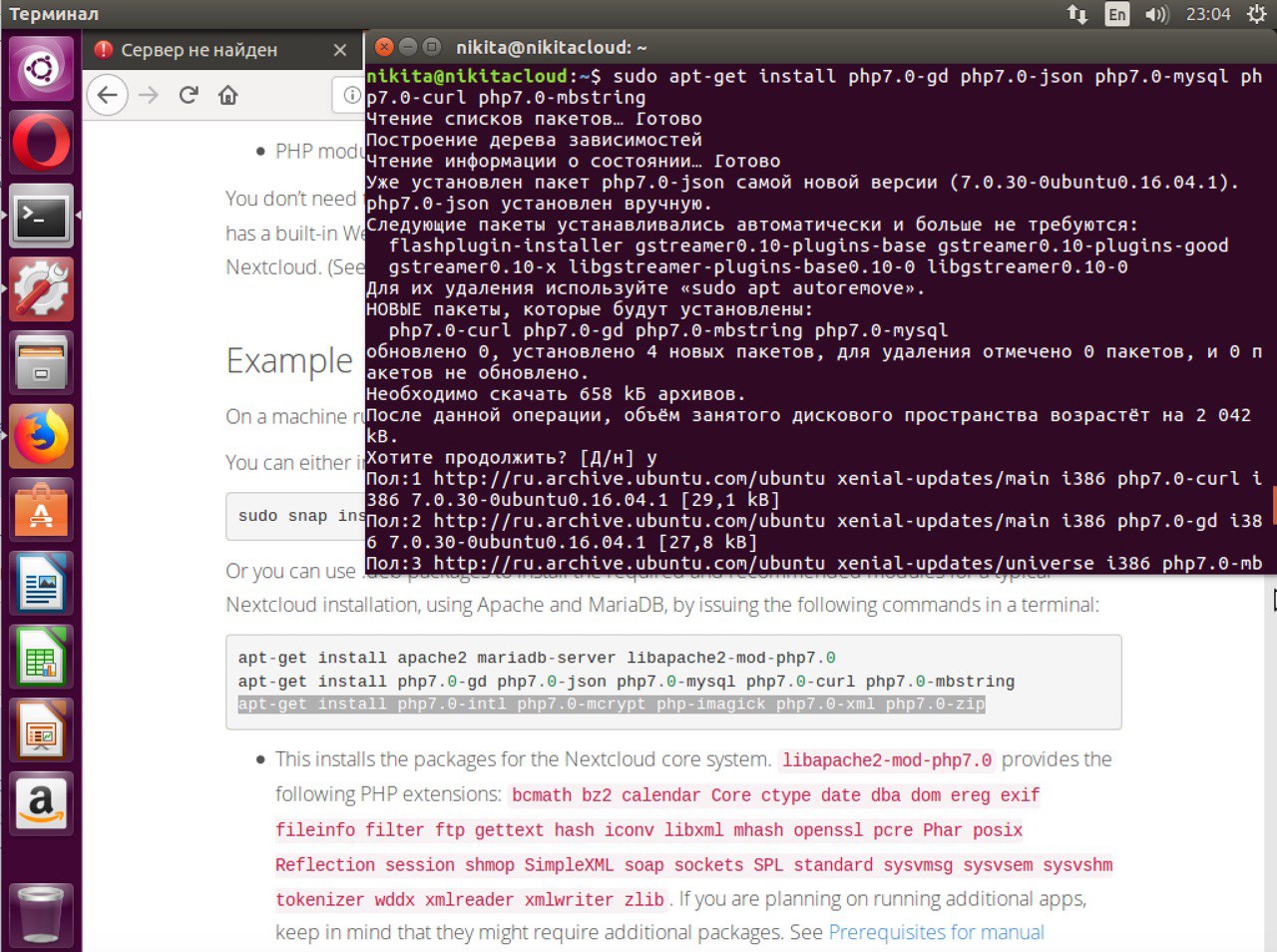Click 'НОВЫЕ пакеты, которые будут установлены:' line
The height and width of the screenshot is (952, 1277).
[x=590, y=309]
